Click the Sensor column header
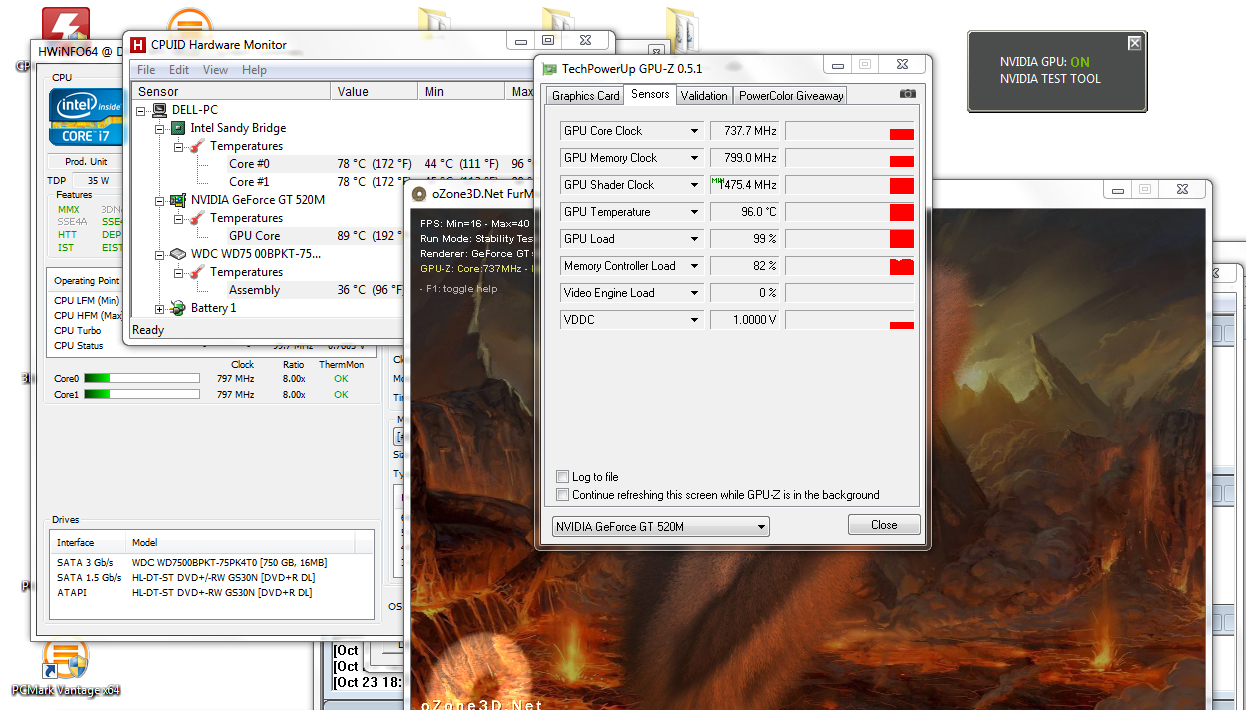 231,91
